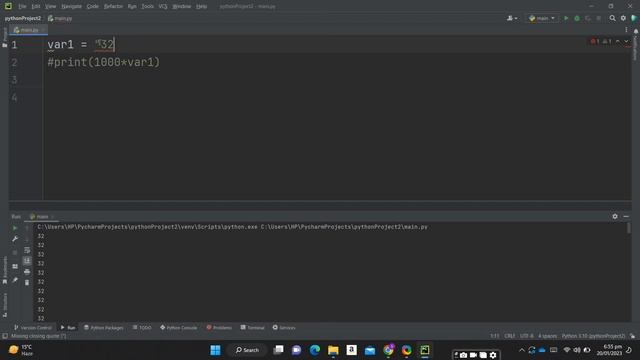This screenshot has width=640, height=360.
Task: Click the Stop icon in top toolbar
Action: (x=598, y=18)
